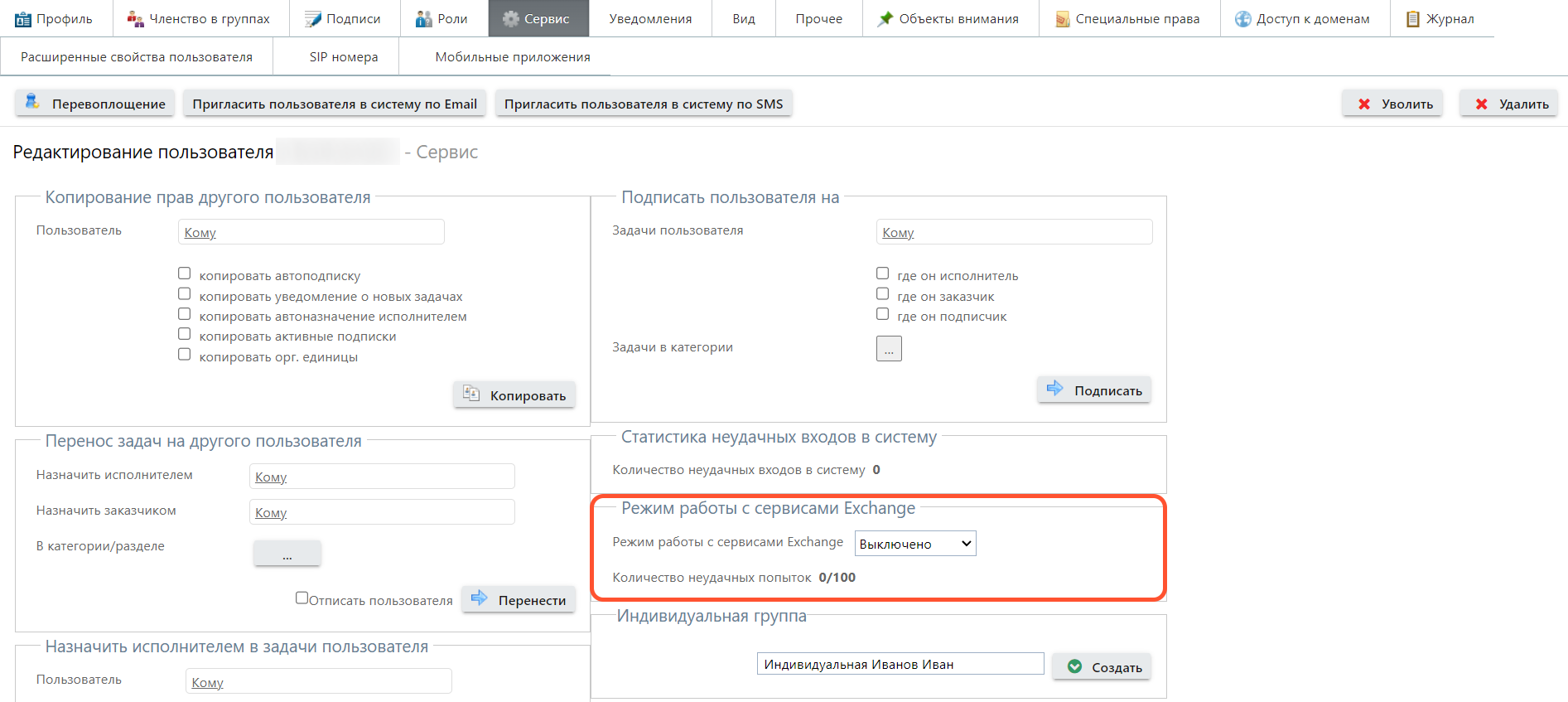Open the Профиль tab icon
The width and height of the screenshot is (1568, 702).
pyautogui.click(x=23, y=19)
